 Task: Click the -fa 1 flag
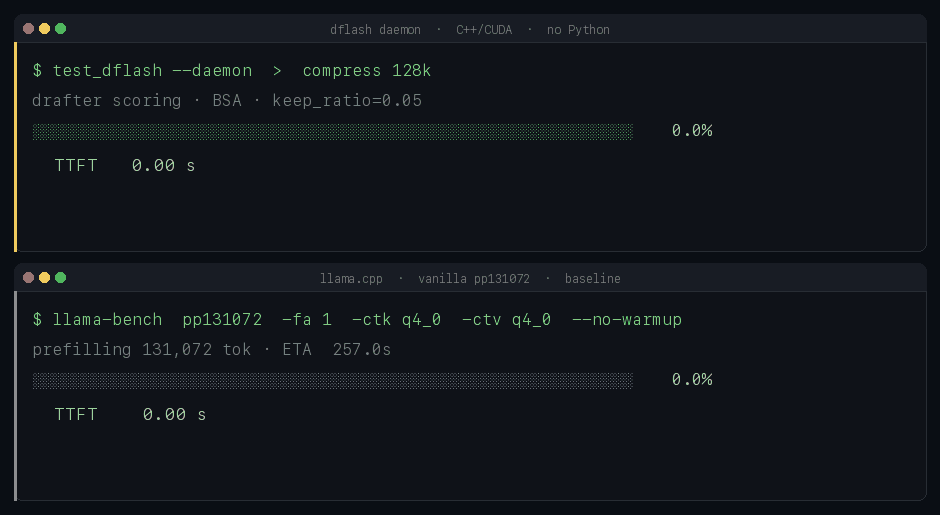click(x=306, y=320)
